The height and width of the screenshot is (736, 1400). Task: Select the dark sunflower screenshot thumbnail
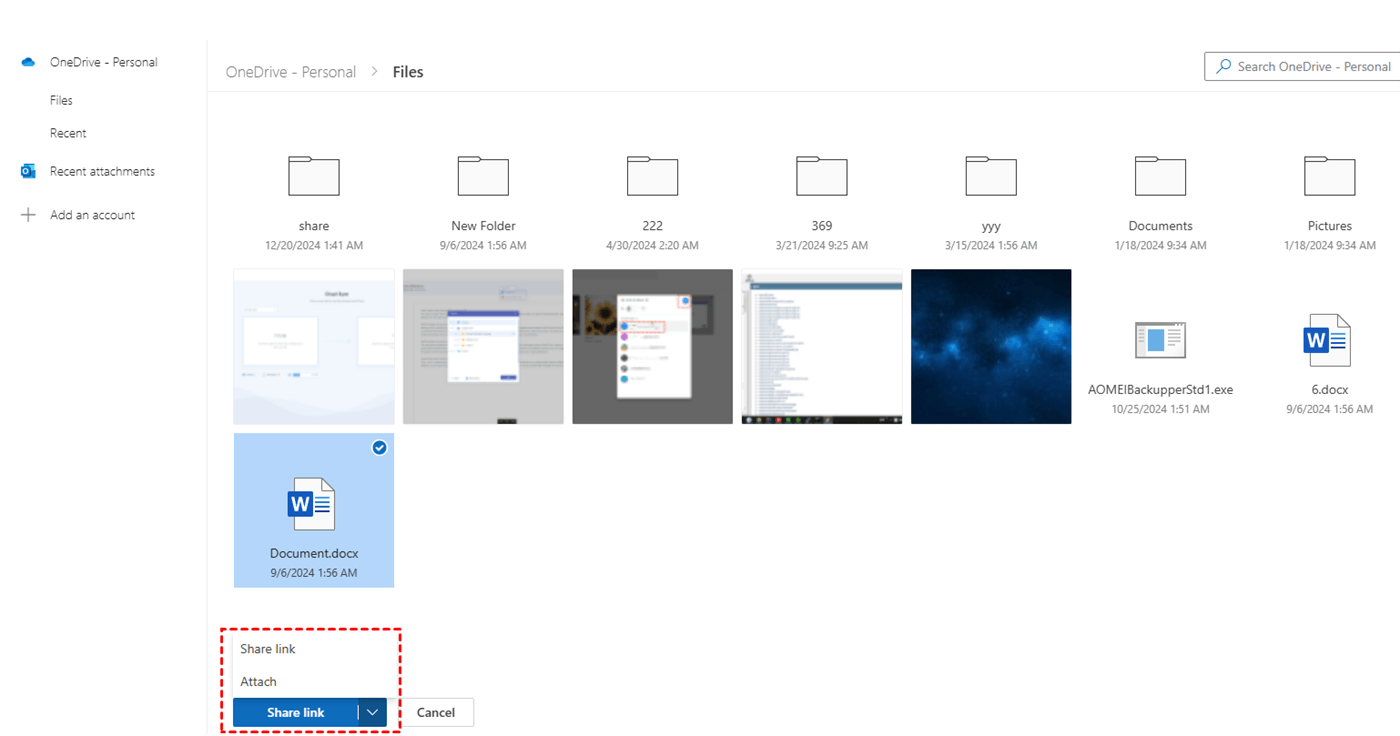click(x=653, y=346)
